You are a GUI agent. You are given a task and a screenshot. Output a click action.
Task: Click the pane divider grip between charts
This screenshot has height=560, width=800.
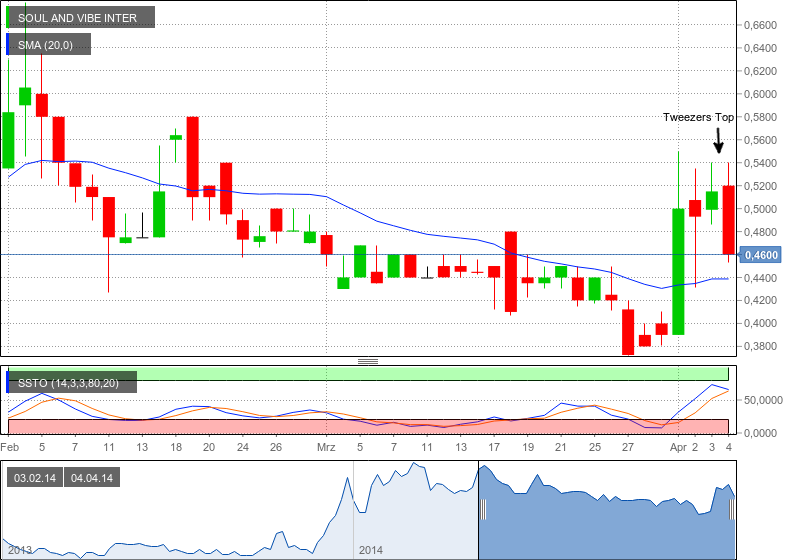tap(368, 361)
